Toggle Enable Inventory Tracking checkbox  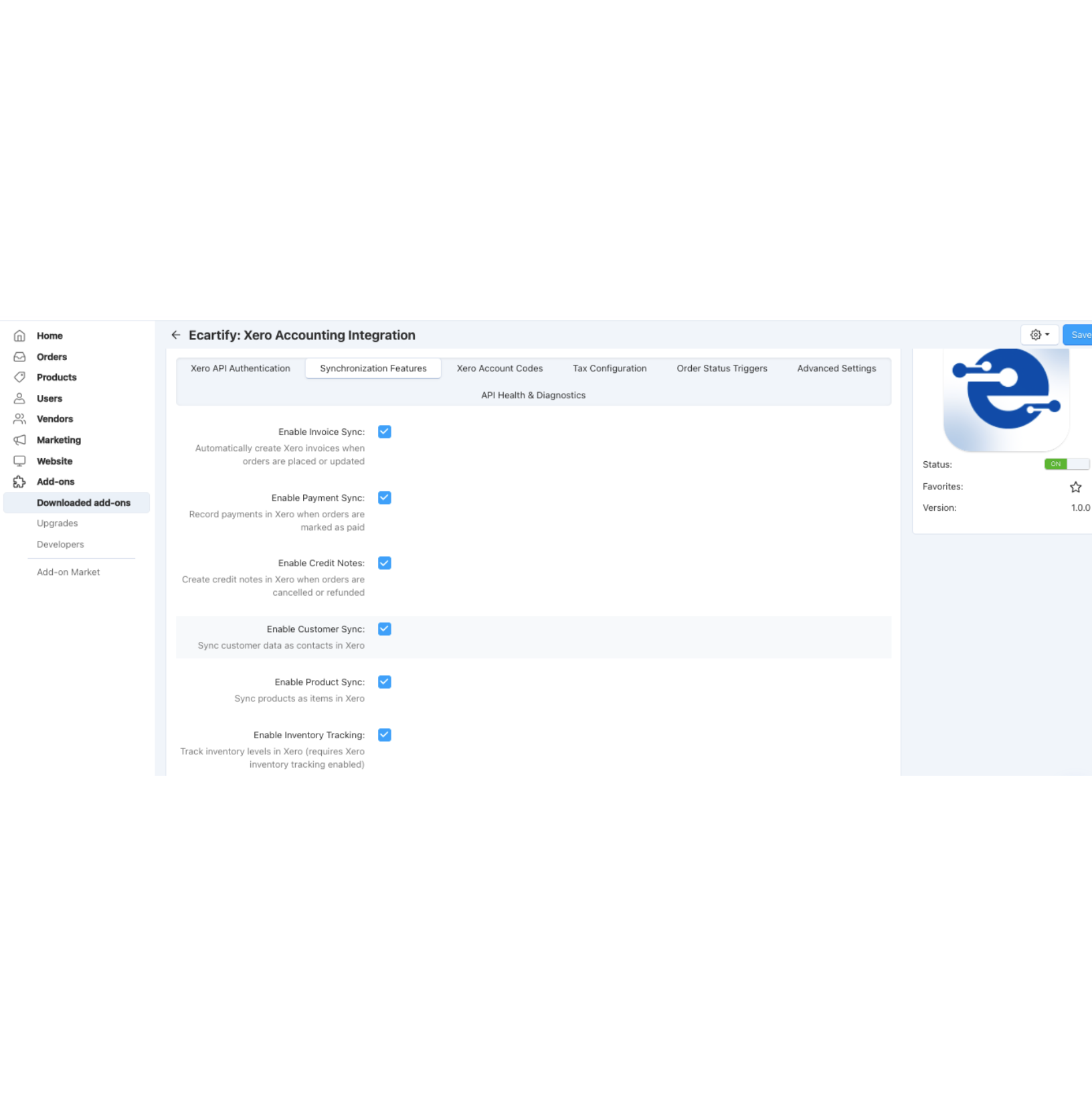(x=385, y=735)
